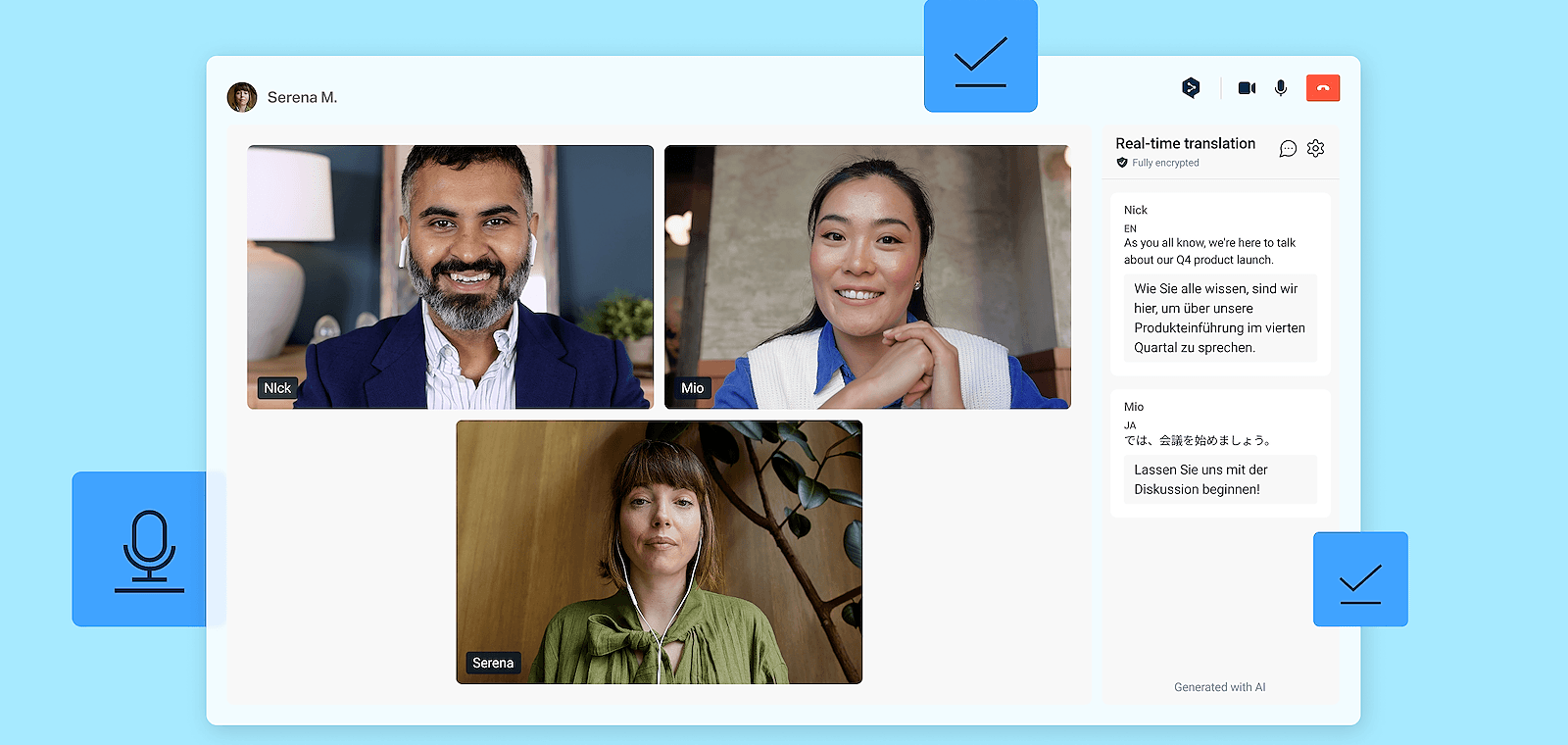
Task: Click the blue checkmark tile at lower right
Action: [1360, 579]
